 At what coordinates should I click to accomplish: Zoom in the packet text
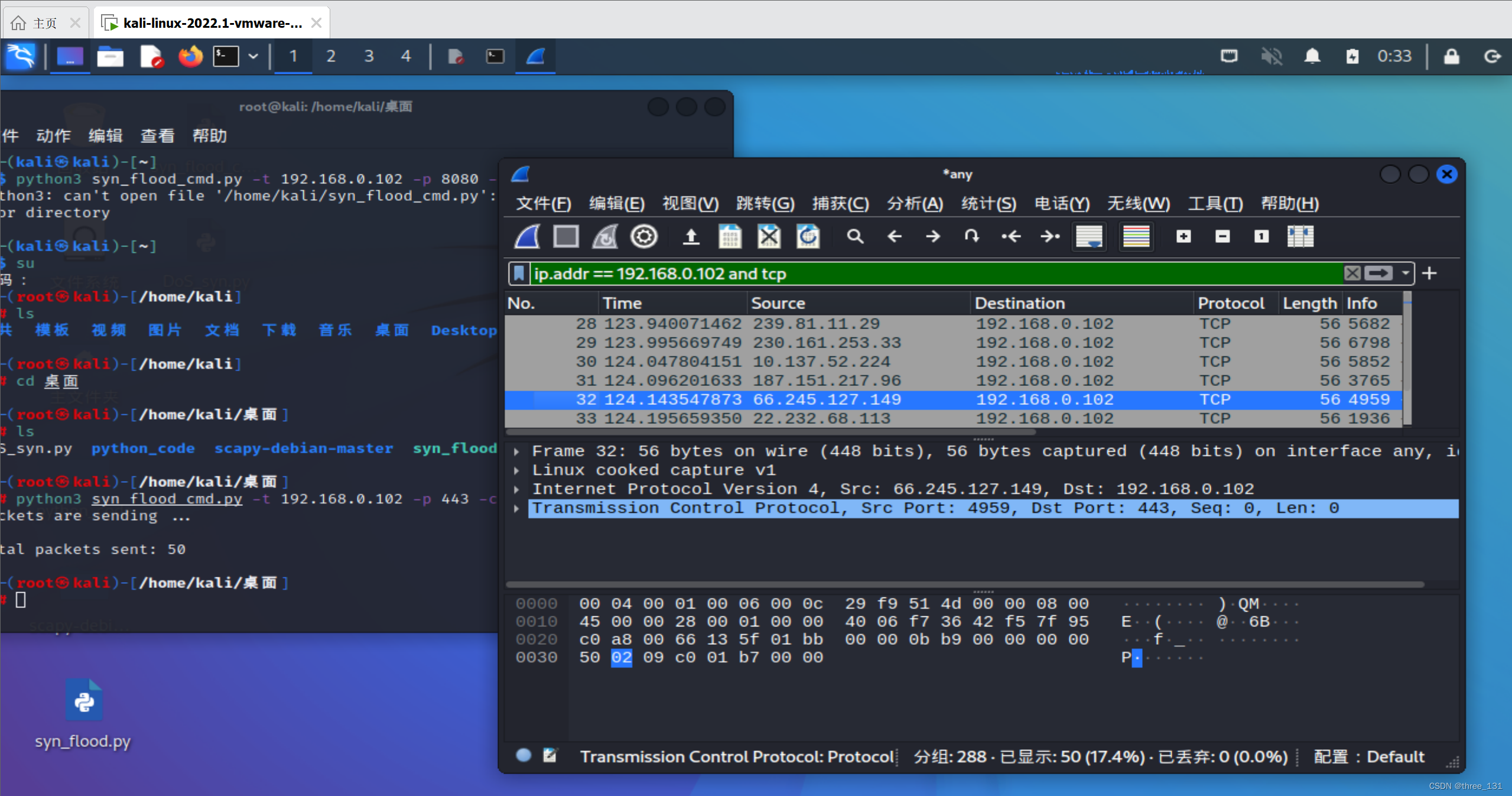click(1183, 237)
